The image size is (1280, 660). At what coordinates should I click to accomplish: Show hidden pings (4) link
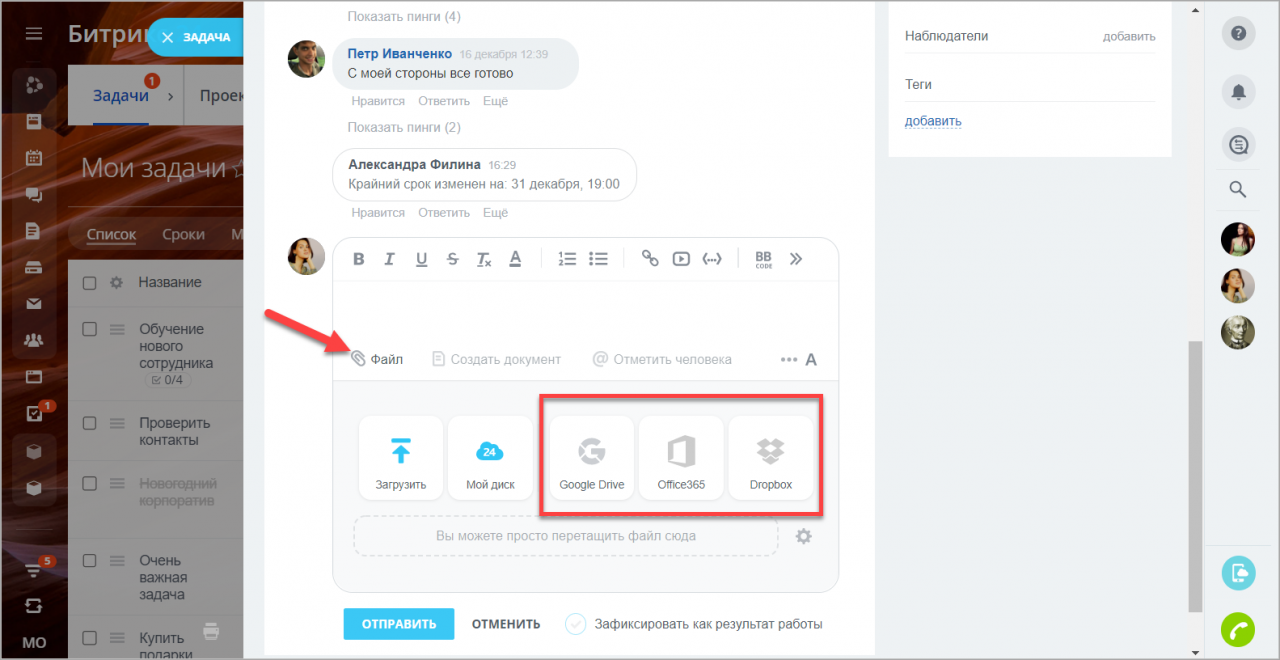[404, 16]
